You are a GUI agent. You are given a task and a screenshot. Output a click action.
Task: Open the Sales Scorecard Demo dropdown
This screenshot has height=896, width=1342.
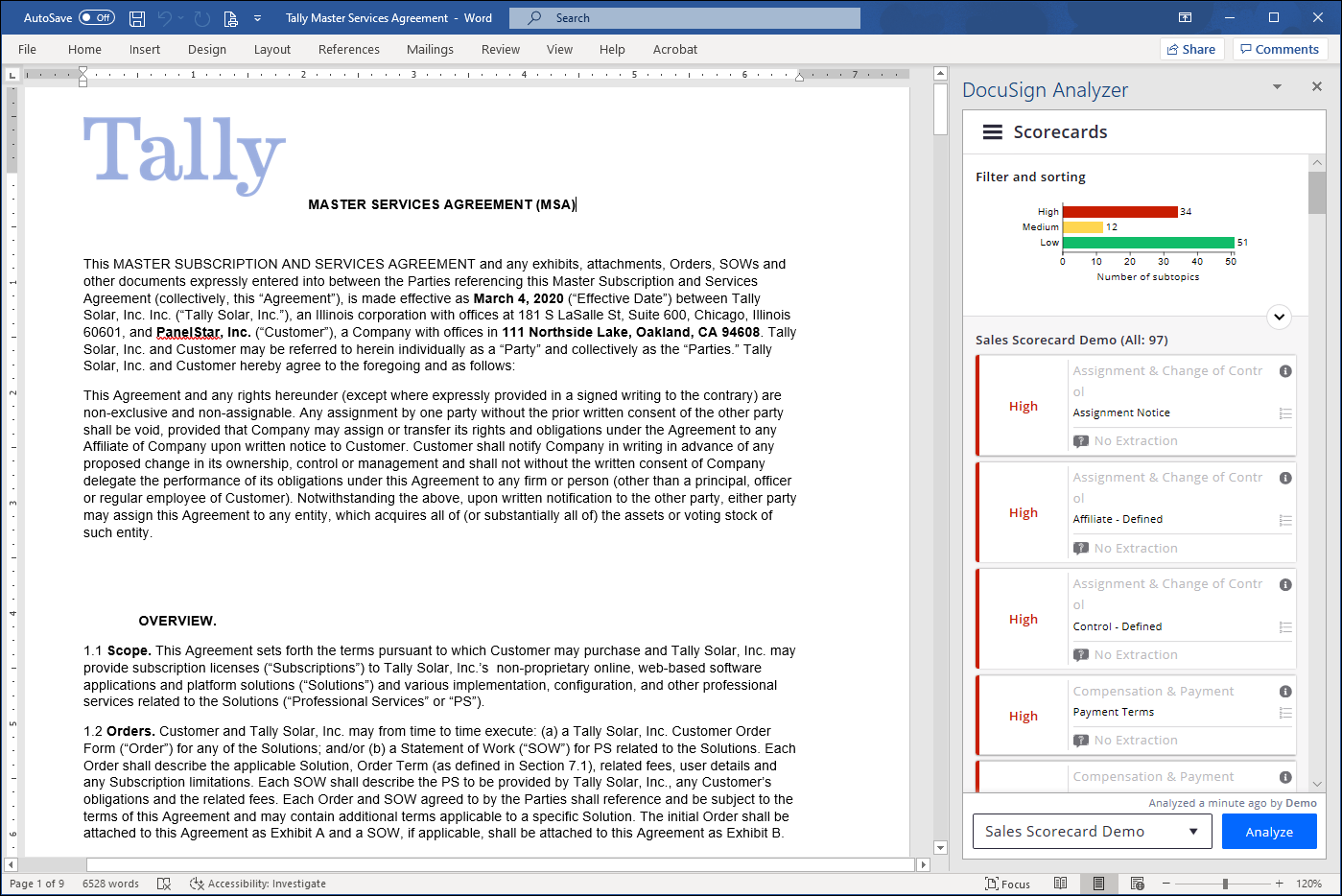pos(1093,832)
